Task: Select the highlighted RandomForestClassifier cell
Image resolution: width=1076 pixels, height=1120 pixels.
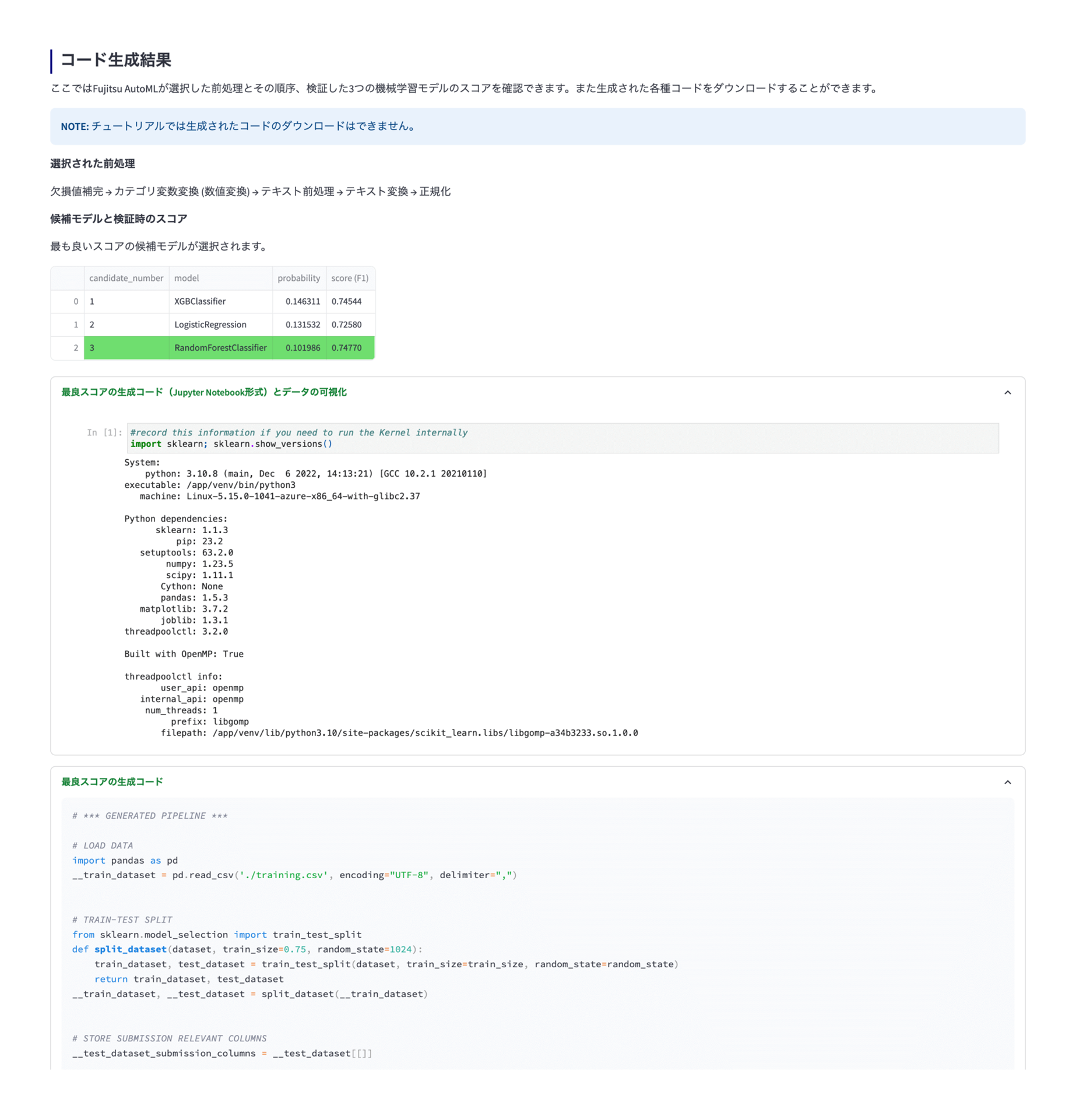Action: tap(220, 348)
